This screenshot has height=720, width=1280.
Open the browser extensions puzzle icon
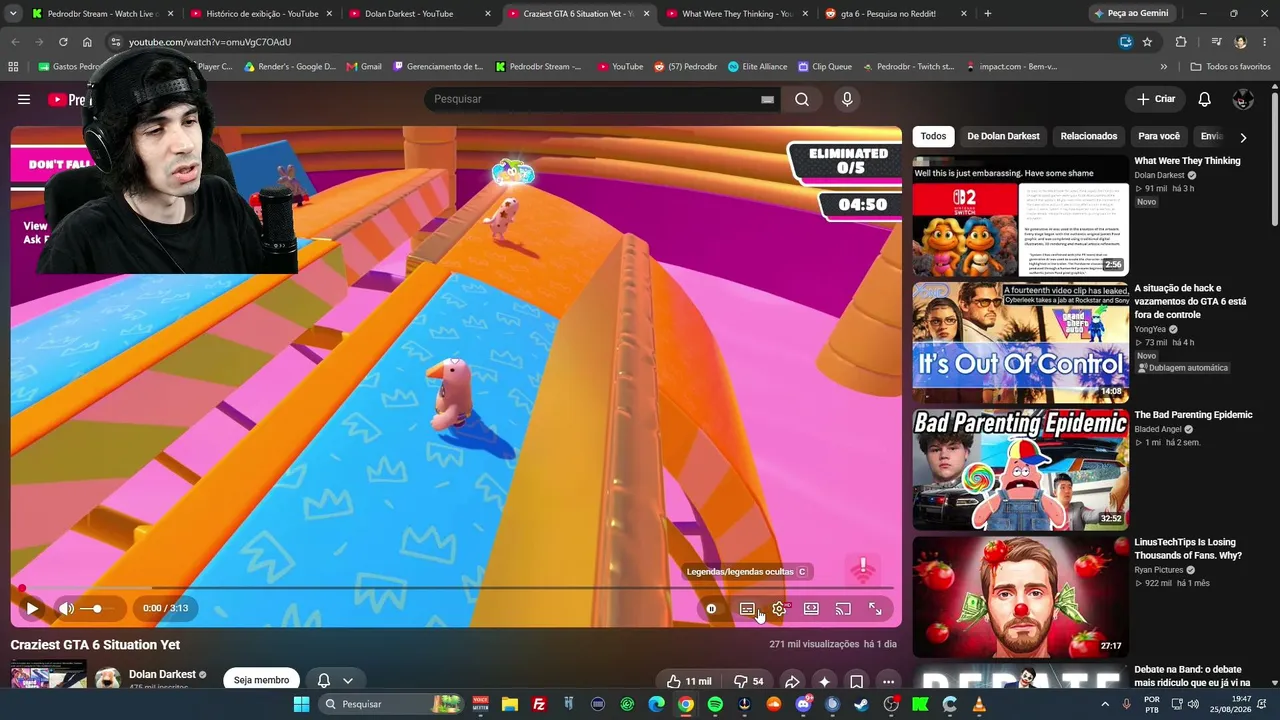click(x=1181, y=42)
